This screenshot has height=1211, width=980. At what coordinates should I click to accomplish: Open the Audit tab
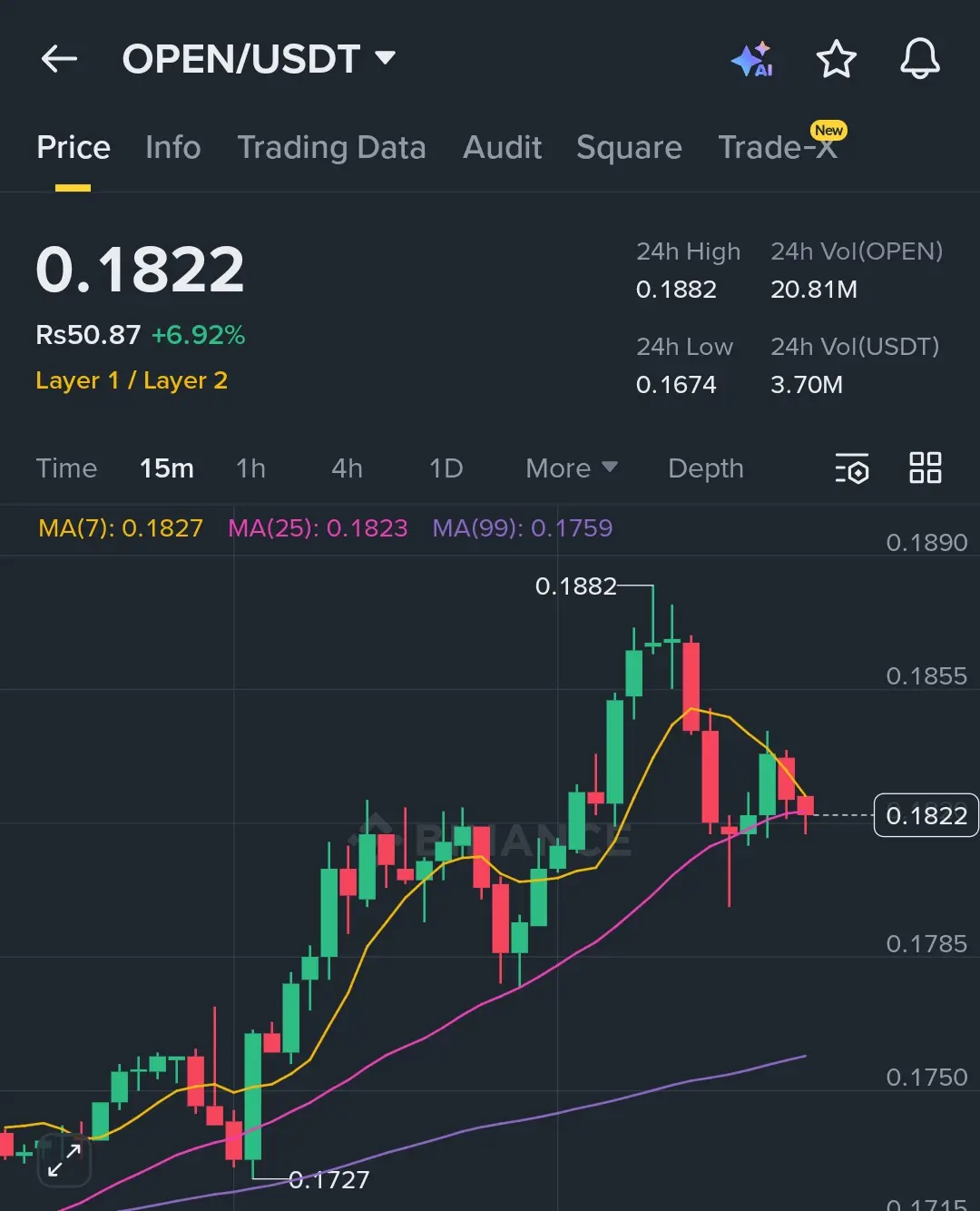coord(502,147)
